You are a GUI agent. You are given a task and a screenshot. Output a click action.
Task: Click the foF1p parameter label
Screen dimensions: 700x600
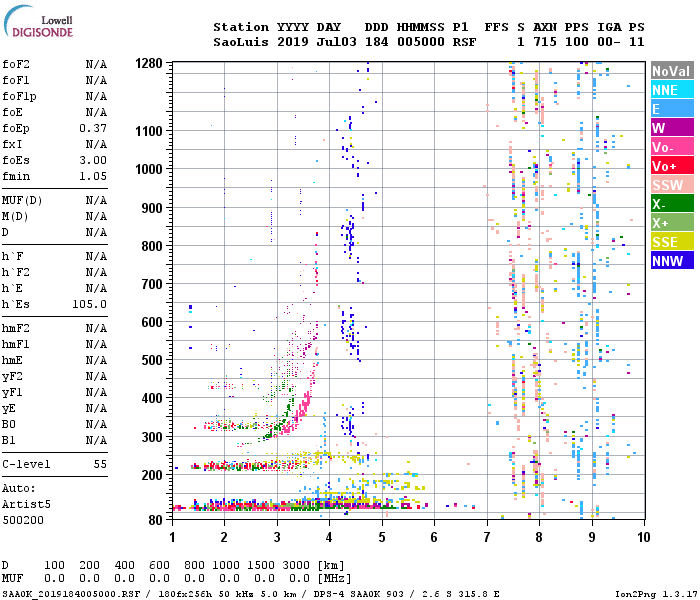(x=19, y=96)
